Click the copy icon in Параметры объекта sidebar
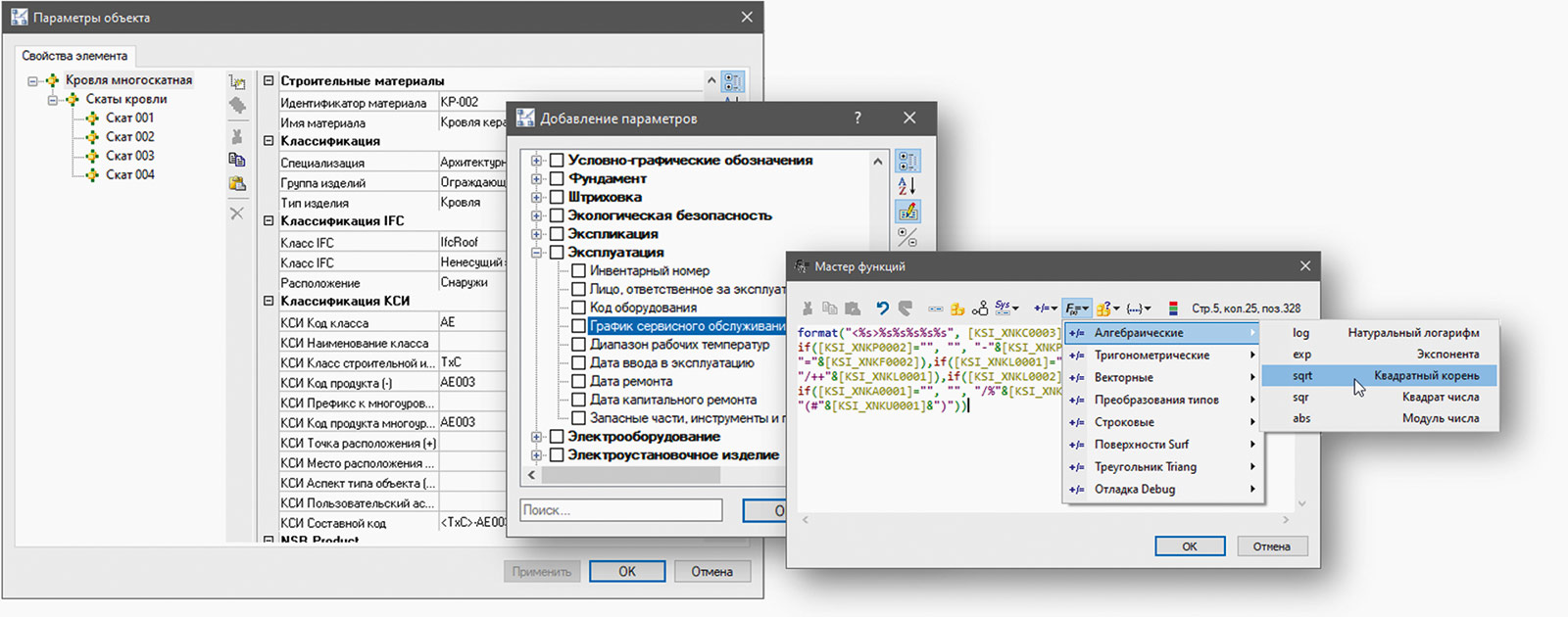 point(237,160)
